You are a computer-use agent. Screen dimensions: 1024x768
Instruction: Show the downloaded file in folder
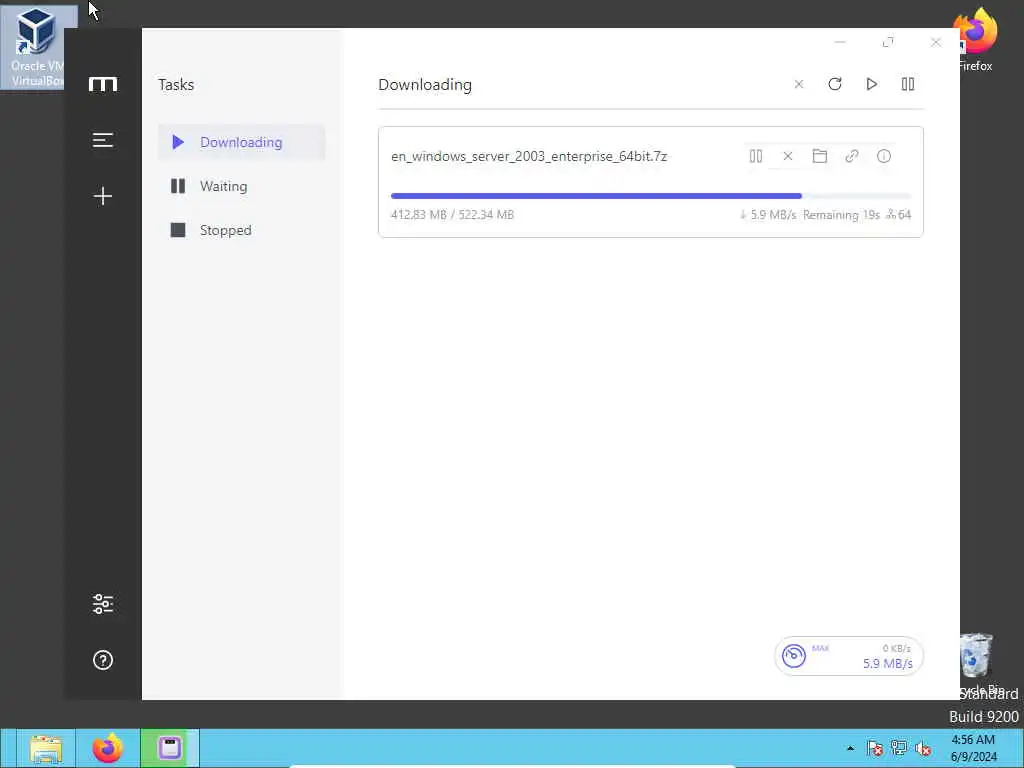point(820,156)
